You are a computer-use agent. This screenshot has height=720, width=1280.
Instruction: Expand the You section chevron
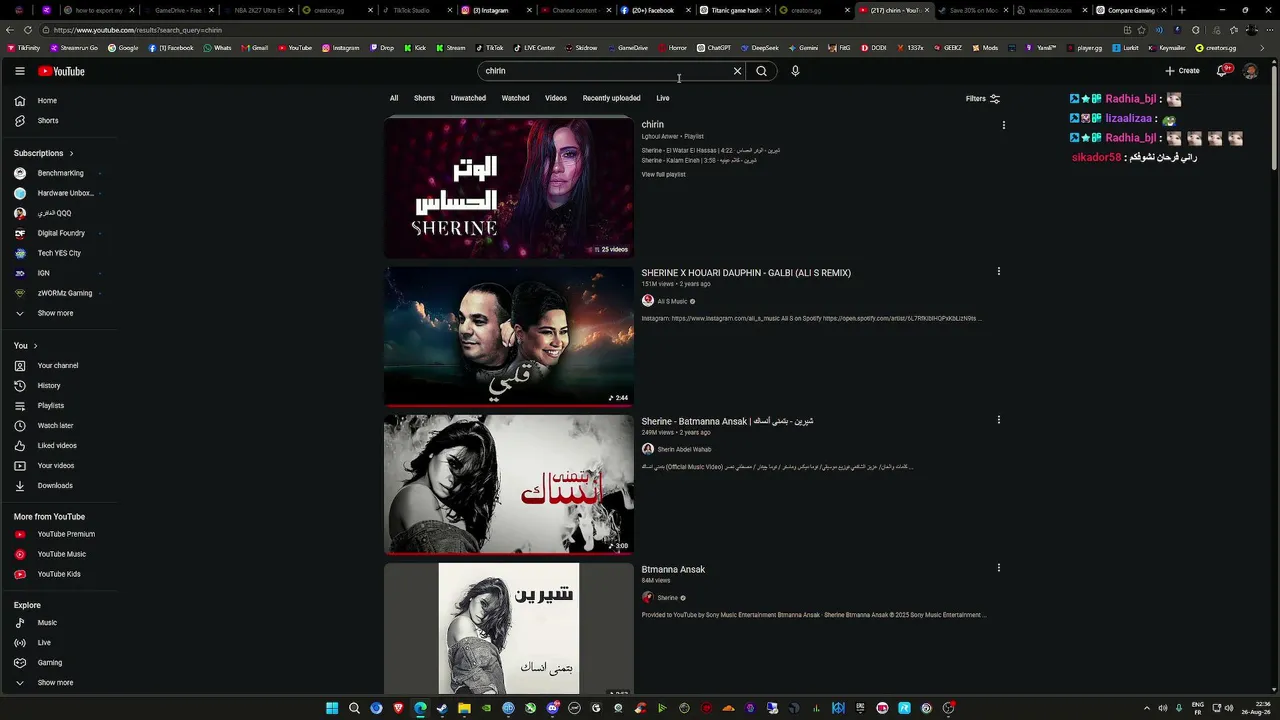click(36, 346)
